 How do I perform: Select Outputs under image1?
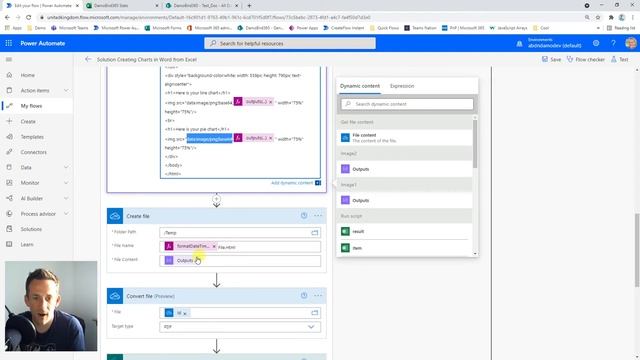405,200
